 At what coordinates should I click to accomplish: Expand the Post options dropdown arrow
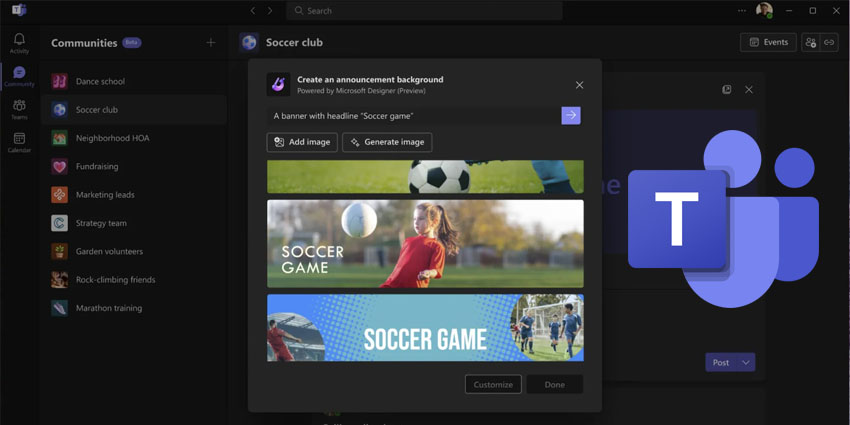click(746, 362)
